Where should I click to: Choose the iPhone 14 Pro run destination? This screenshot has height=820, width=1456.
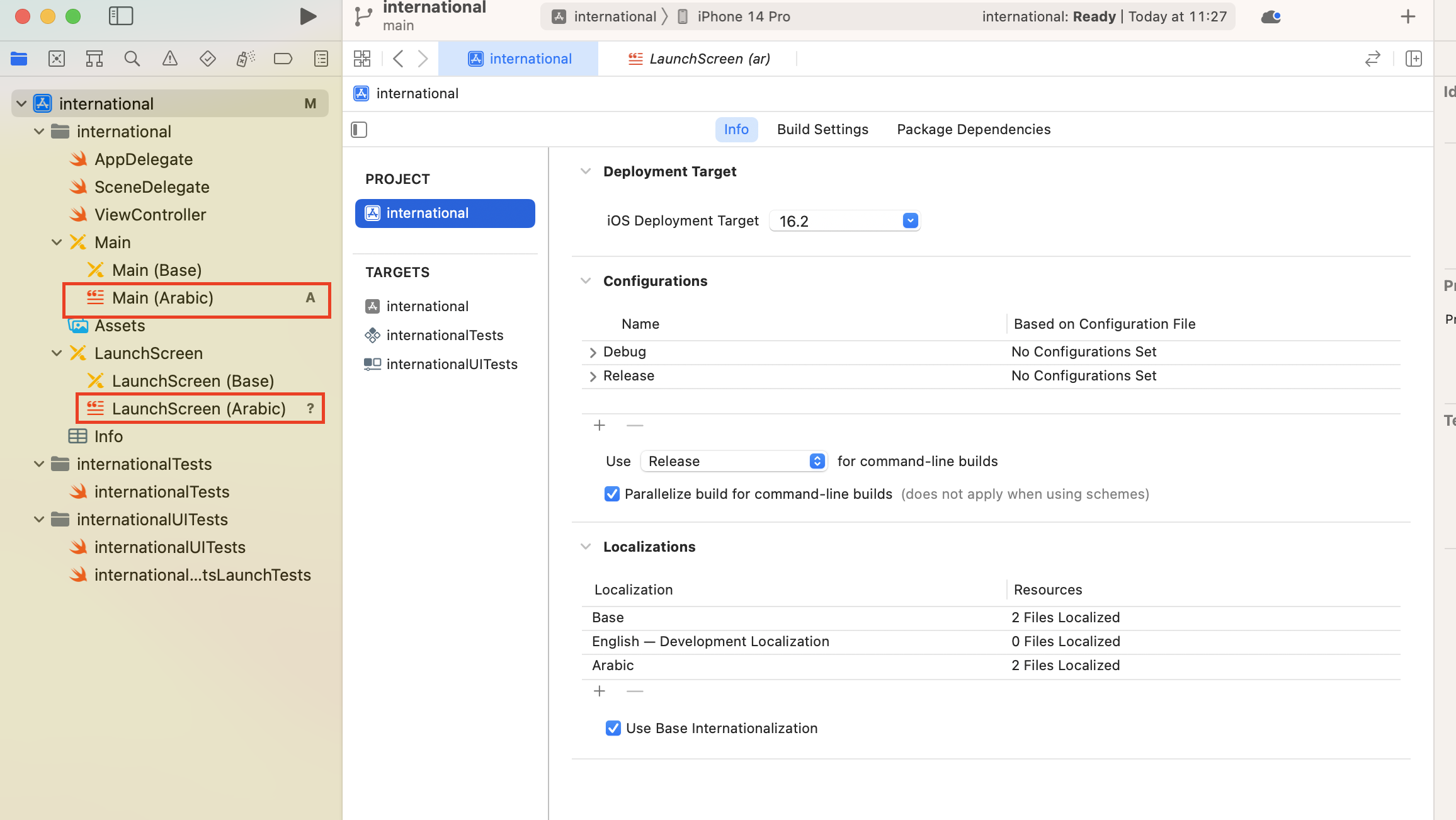point(734,16)
